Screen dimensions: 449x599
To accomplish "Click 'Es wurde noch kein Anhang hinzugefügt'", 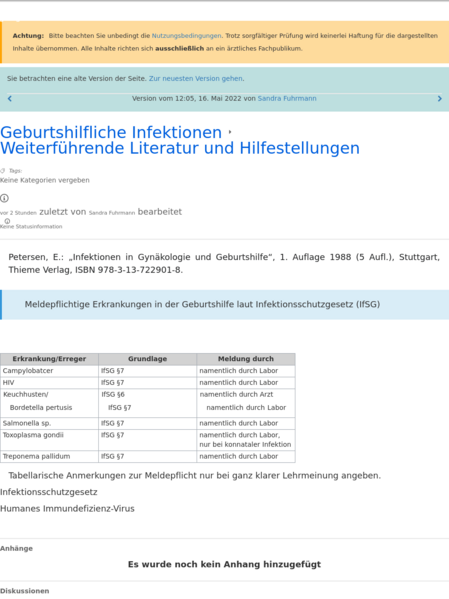I will click(x=224, y=564).
